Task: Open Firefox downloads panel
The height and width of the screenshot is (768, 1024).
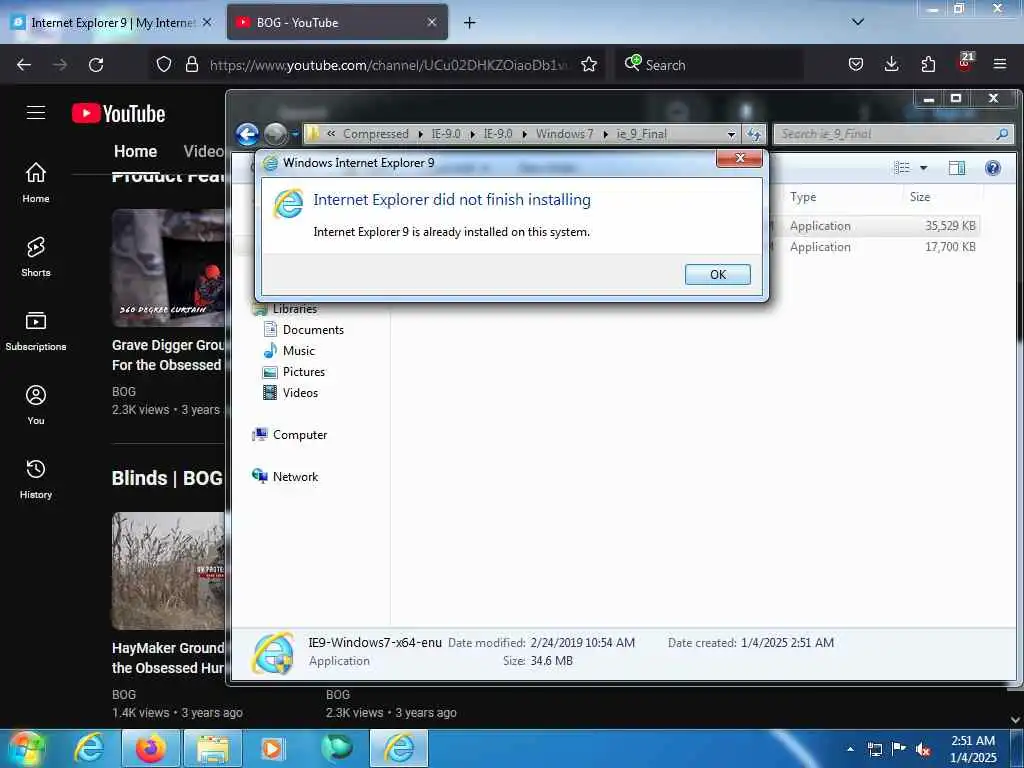Action: (x=891, y=64)
